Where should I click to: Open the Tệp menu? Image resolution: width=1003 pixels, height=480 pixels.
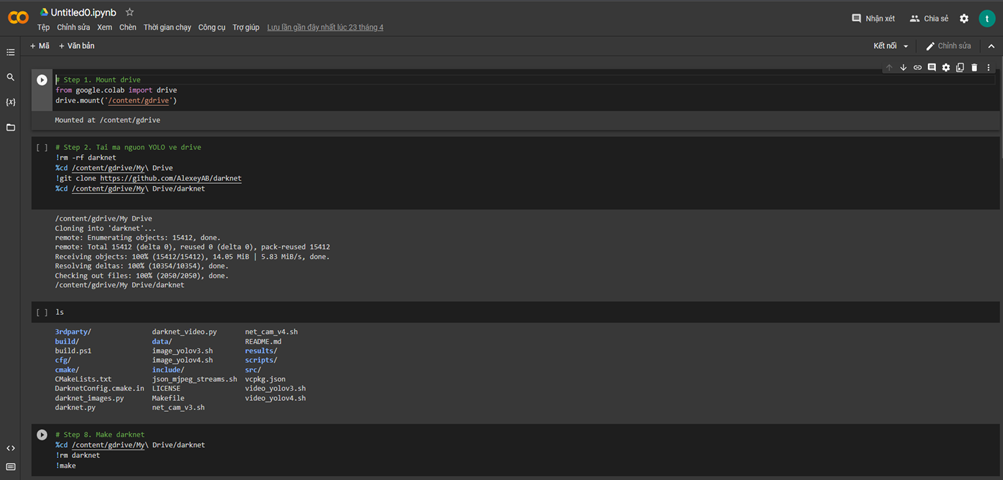[43, 28]
